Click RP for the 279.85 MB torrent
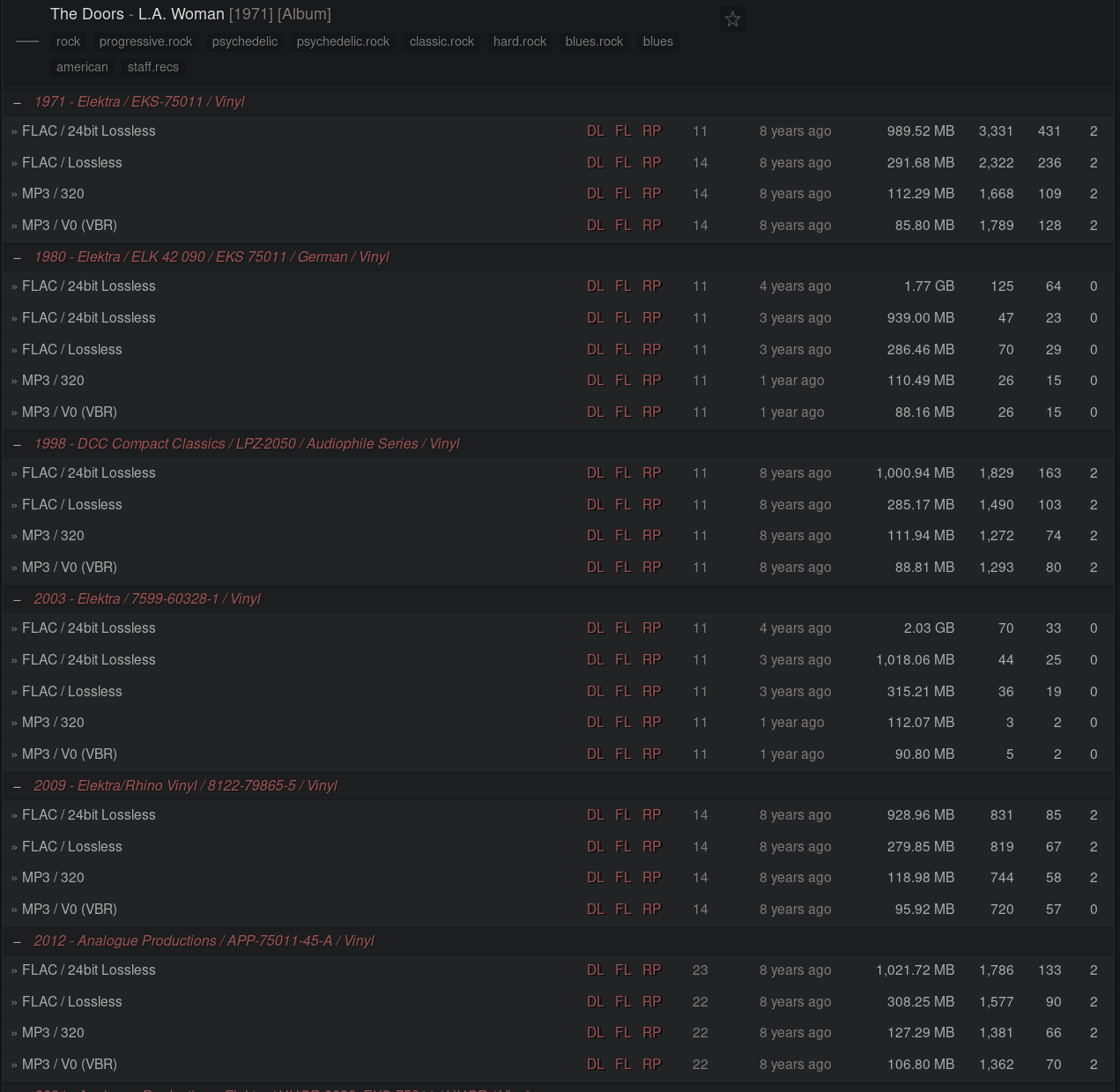The height and width of the screenshot is (1092, 1120). click(651, 846)
